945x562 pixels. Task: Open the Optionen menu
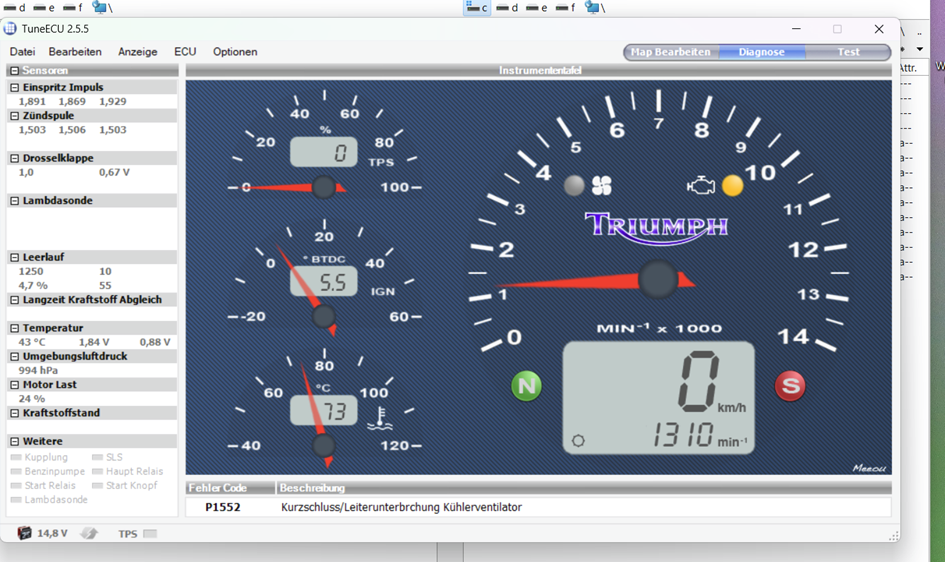coord(235,52)
